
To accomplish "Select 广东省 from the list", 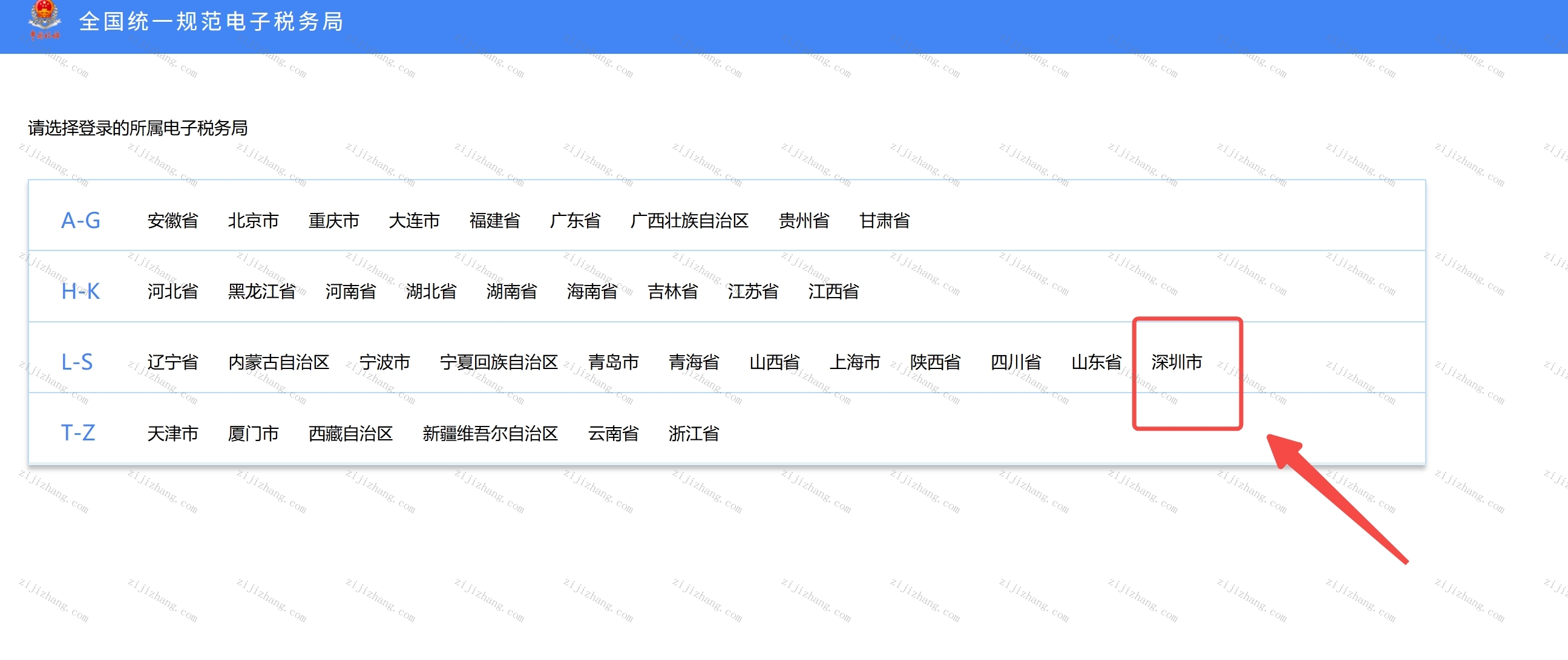I will pos(574,220).
